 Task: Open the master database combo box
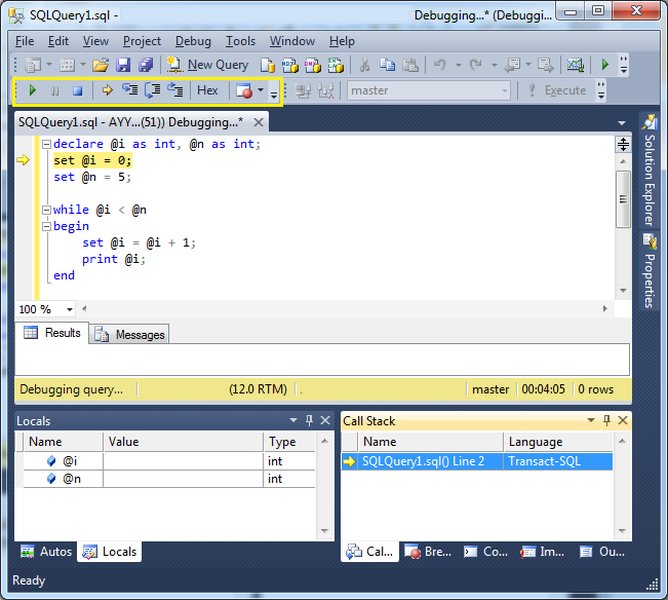429,90
